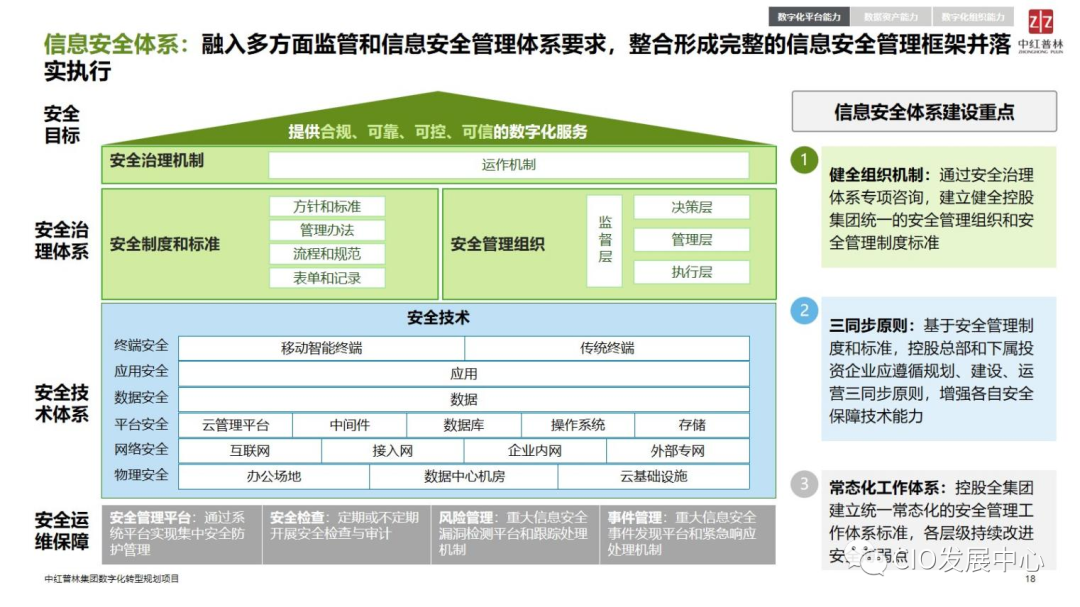Click the gray number 3 circle
Screen dimensions: 1080x607
[x=804, y=484]
